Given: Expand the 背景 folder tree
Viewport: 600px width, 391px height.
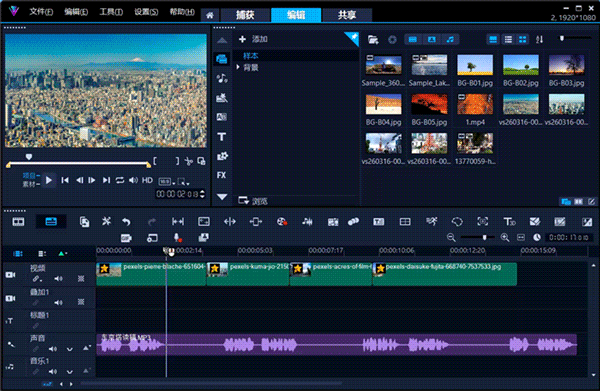Looking at the screenshot, I should coord(238,67).
